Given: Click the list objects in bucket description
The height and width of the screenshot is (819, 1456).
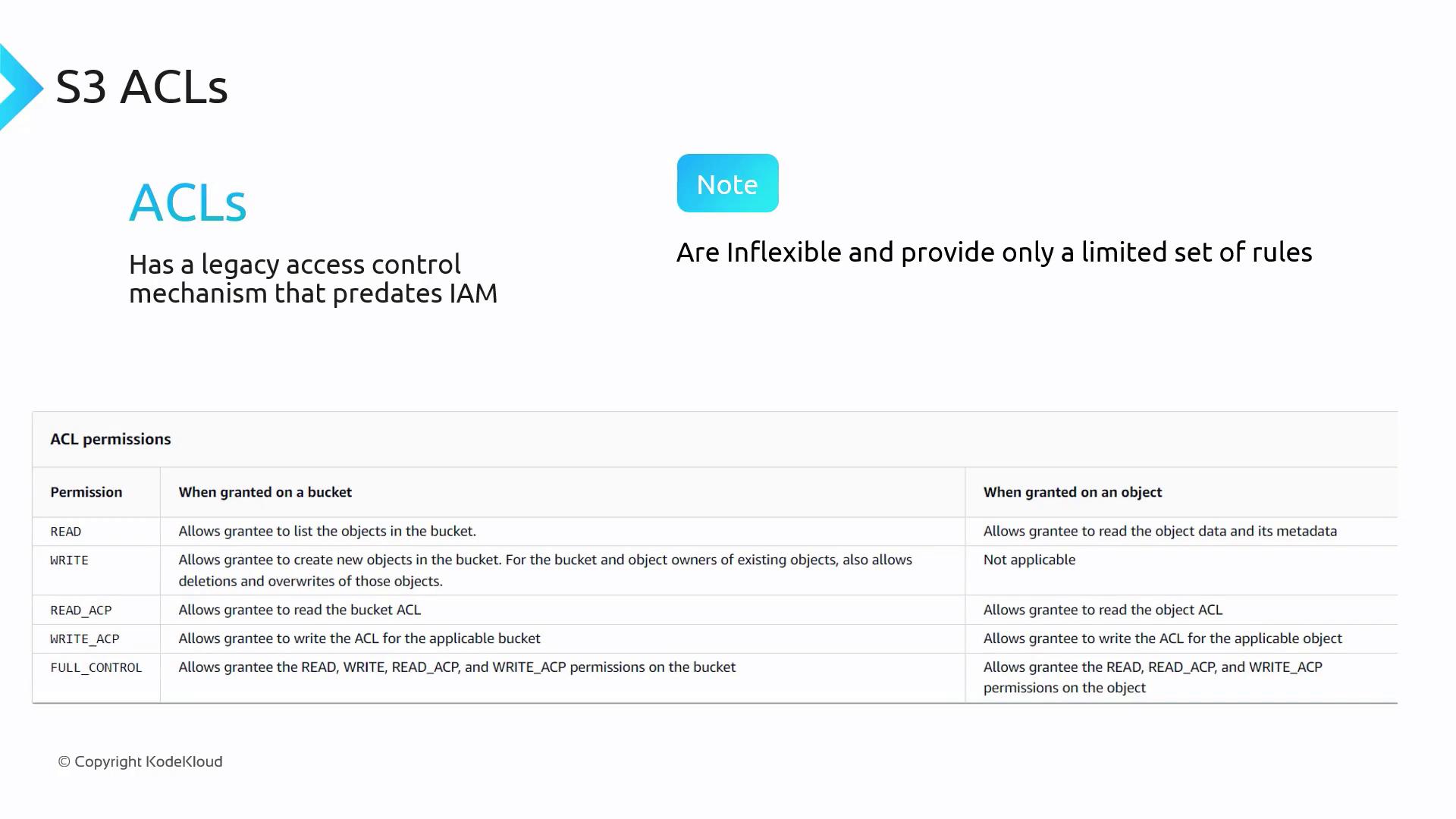Looking at the screenshot, I should tap(327, 532).
